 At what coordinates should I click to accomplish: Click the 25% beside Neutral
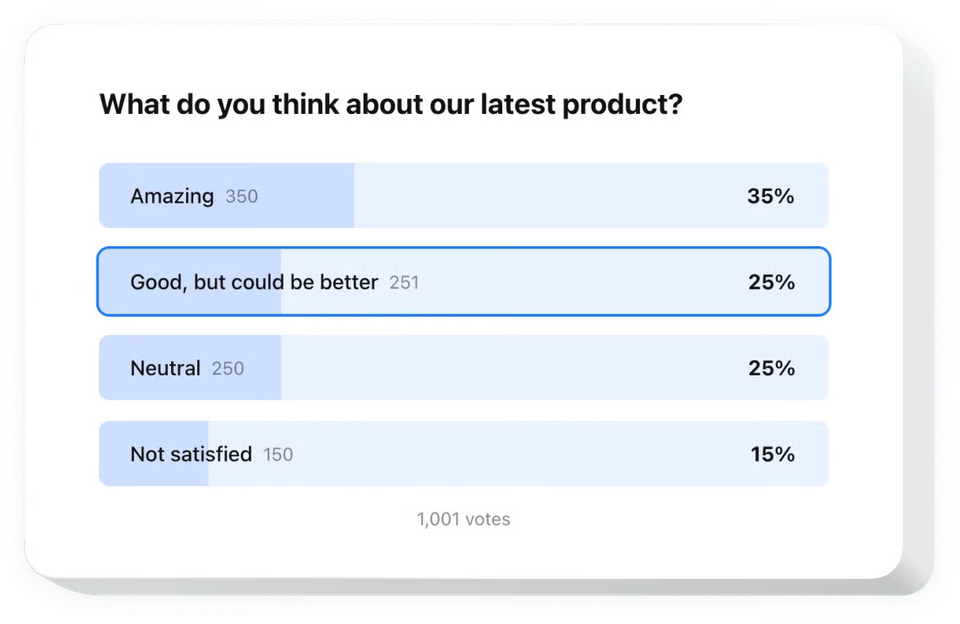[770, 368]
